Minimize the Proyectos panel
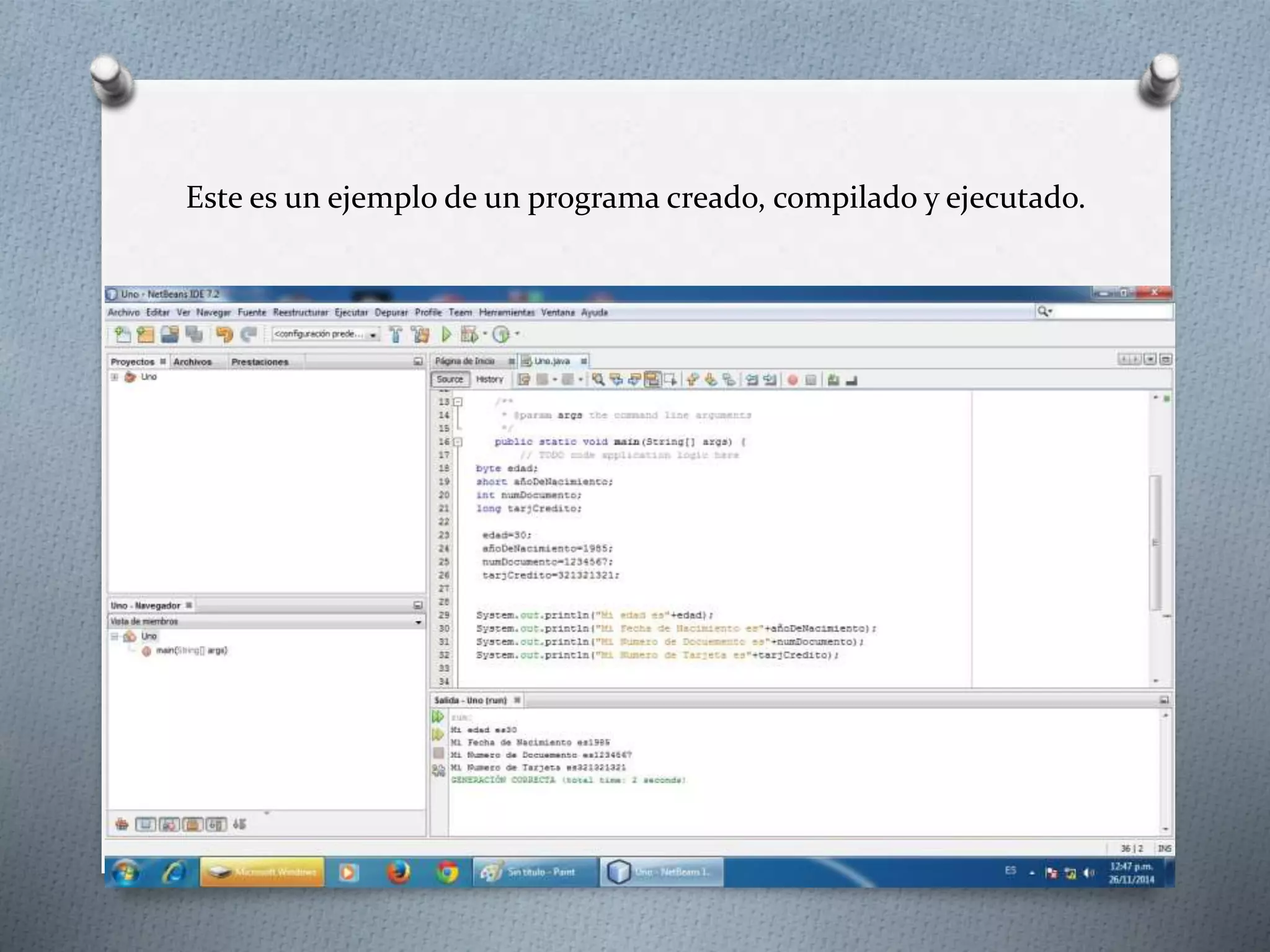This screenshot has width=1270, height=952. point(418,361)
